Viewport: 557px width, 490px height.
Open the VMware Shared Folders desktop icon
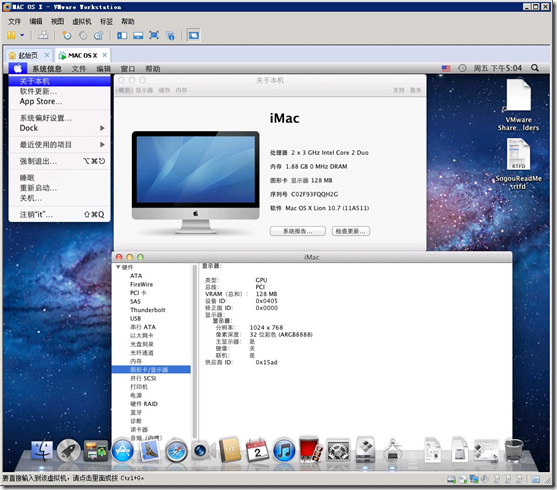(x=518, y=105)
